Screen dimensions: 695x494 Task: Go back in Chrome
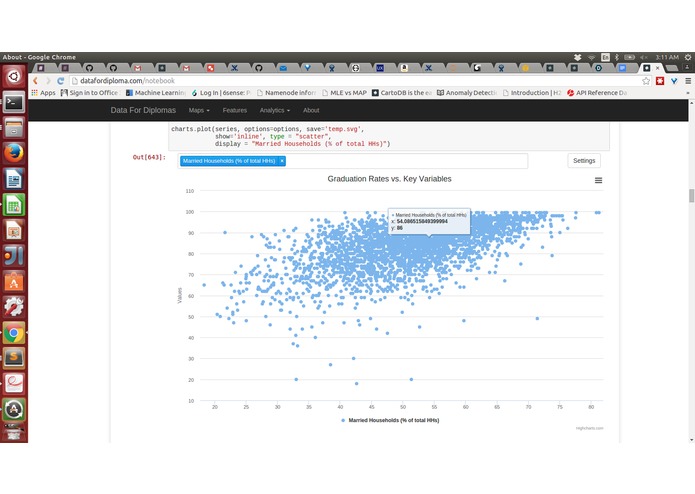tap(35, 81)
